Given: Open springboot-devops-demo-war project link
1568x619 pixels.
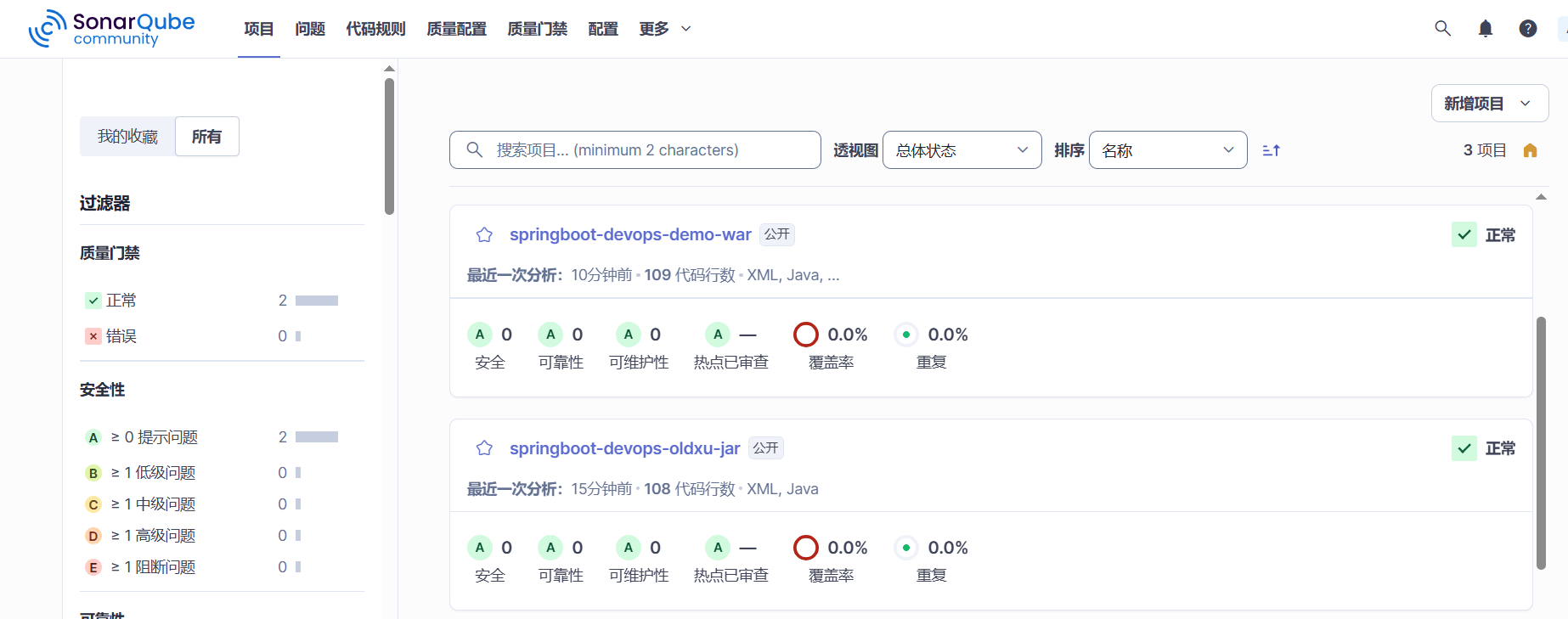Looking at the screenshot, I should 629,234.
